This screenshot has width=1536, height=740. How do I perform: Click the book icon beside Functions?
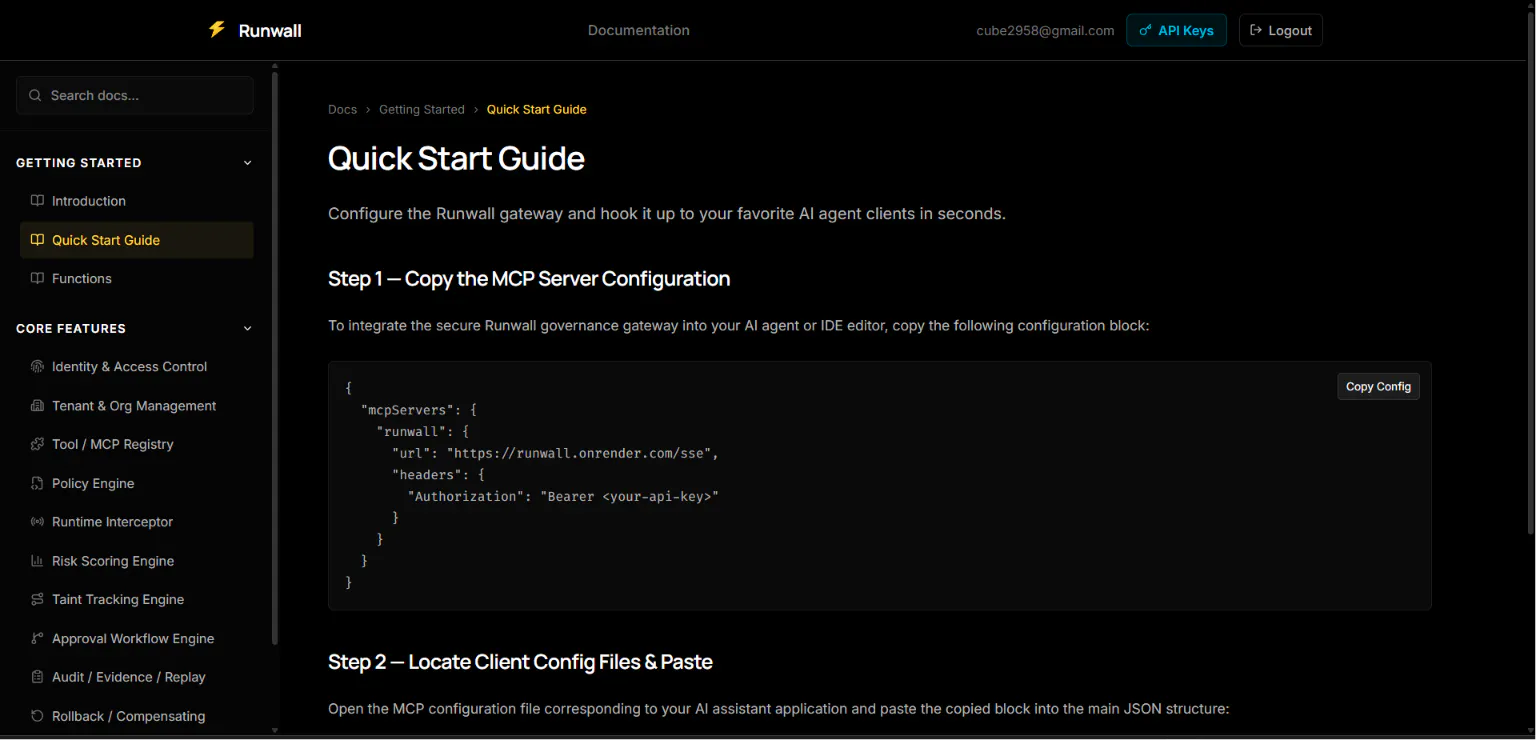[x=37, y=279]
